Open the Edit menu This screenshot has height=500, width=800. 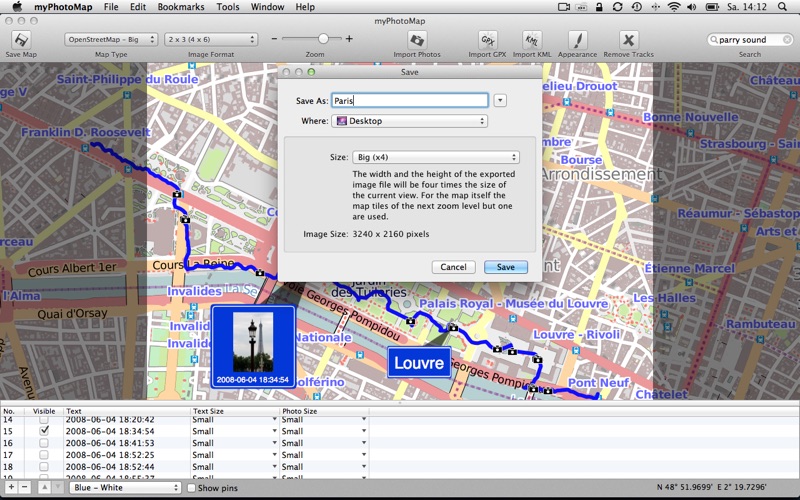point(138,7)
